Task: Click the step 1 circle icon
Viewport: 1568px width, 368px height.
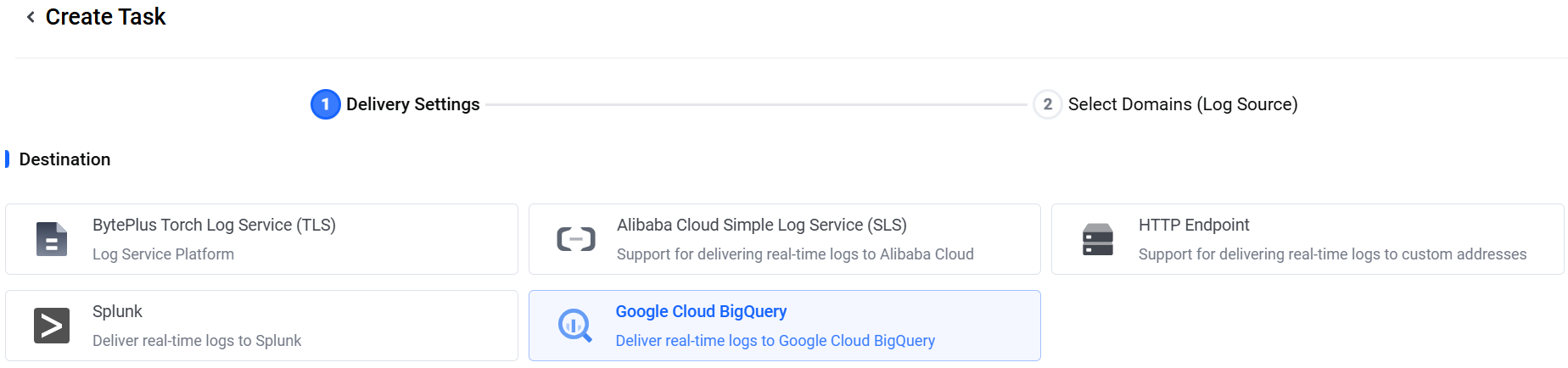Action: (325, 104)
